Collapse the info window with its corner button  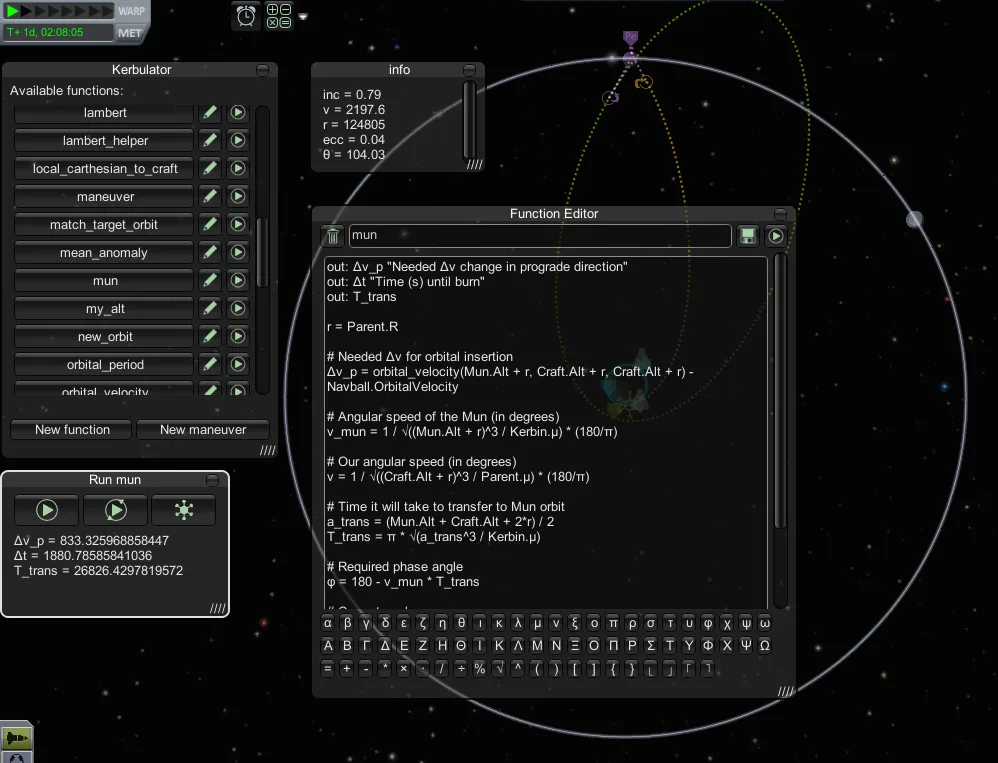click(x=470, y=70)
